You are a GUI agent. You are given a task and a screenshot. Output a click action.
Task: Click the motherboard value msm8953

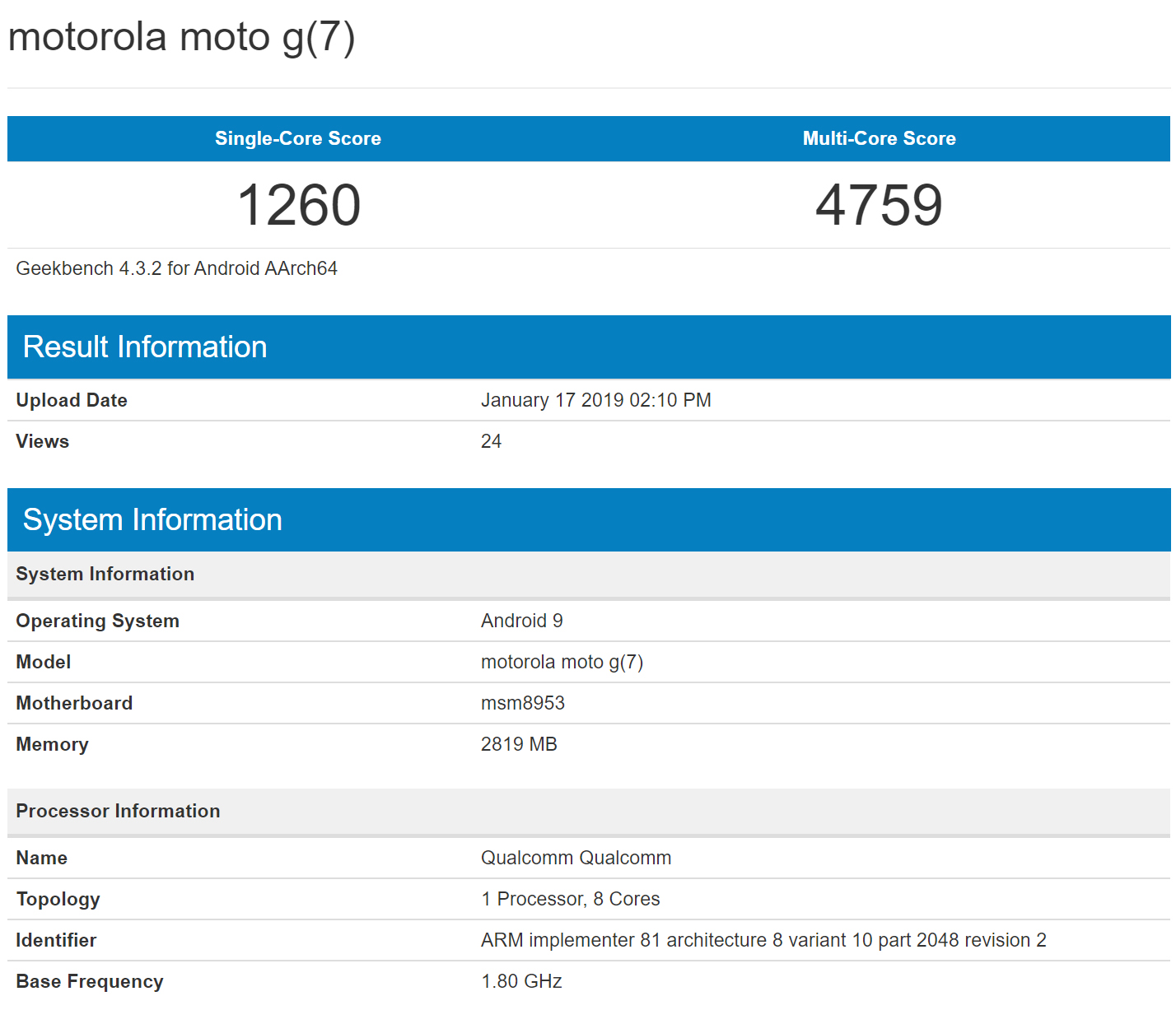point(522,703)
